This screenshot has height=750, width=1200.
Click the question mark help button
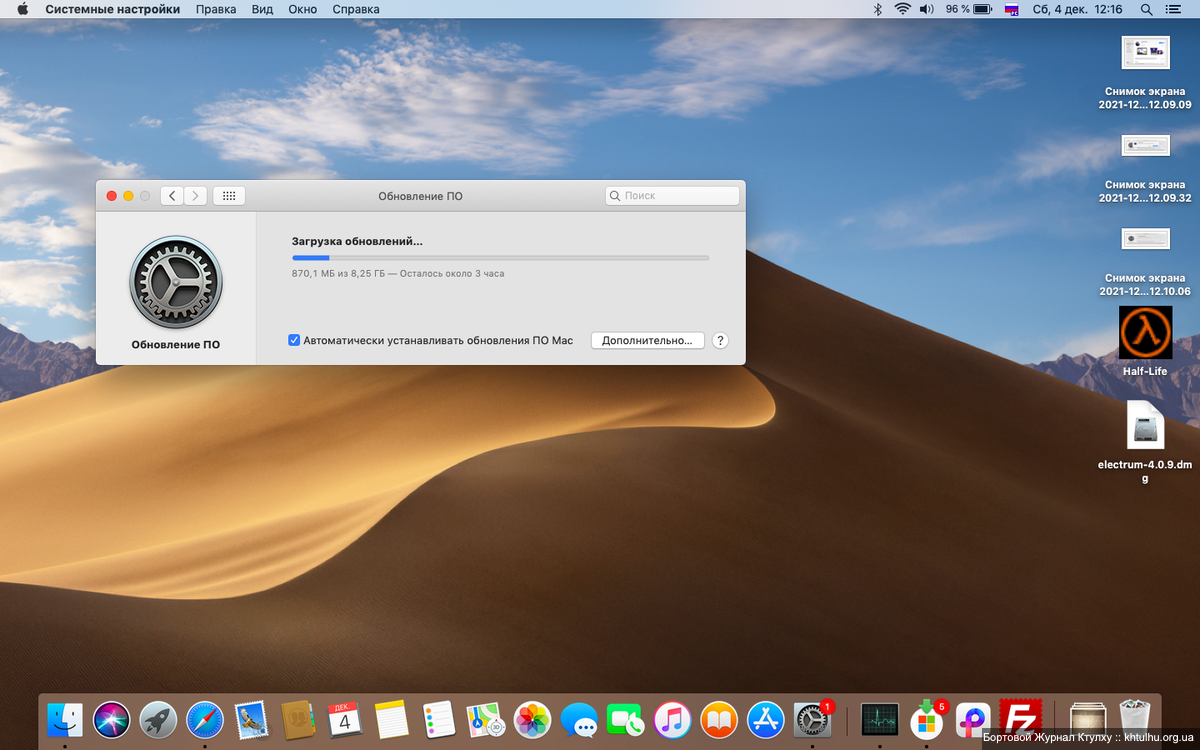[x=720, y=340]
